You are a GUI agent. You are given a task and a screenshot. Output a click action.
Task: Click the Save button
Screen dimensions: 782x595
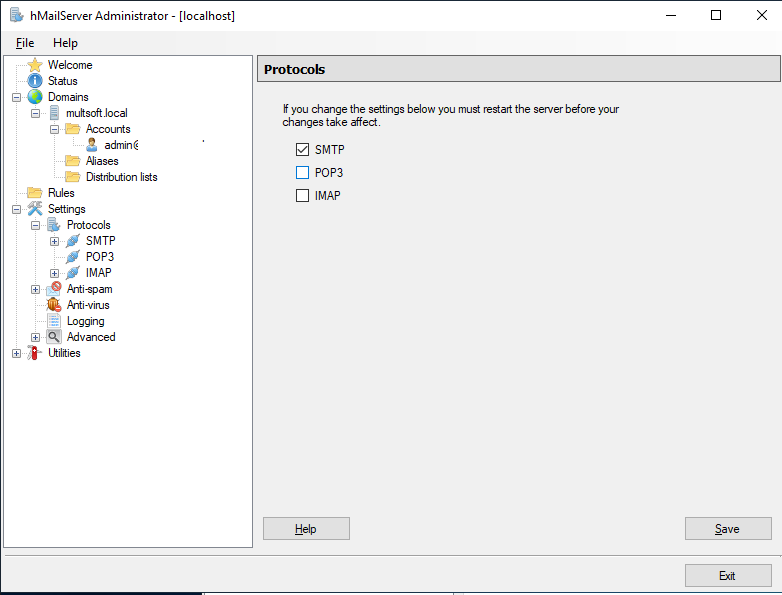[727, 529]
